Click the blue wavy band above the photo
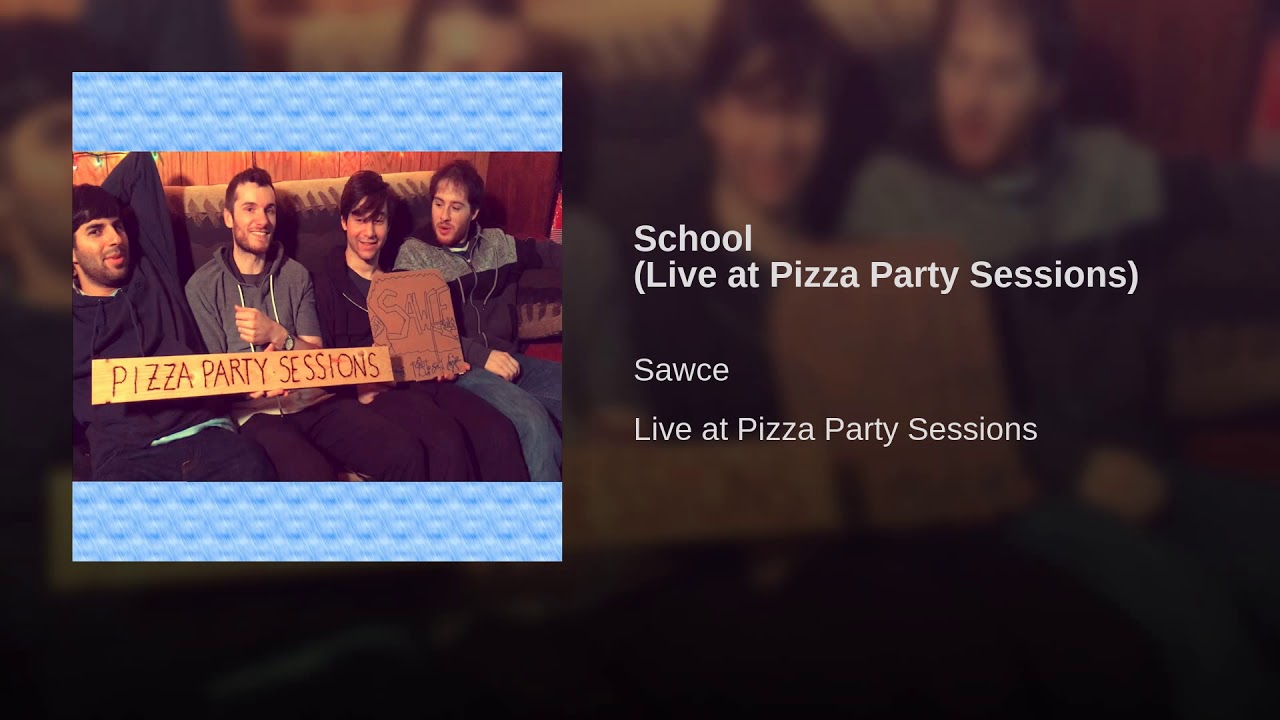 (x=317, y=111)
